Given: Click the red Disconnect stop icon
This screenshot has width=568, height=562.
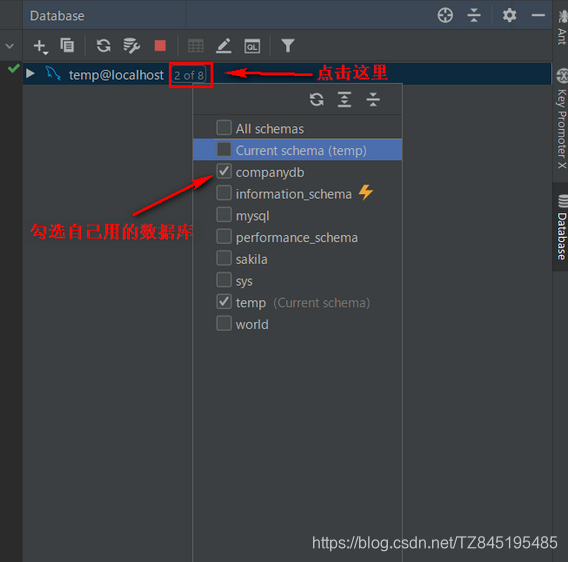Looking at the screenshot, I should (160, 46).
